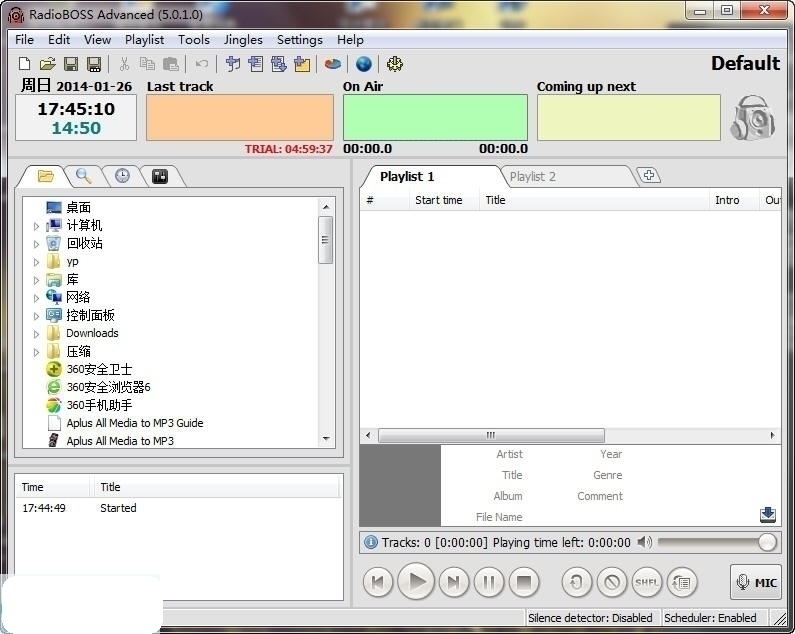This screenshot has width=795, height=634.
Task: Expand the Downloads folder node
Action: (37, 334)
